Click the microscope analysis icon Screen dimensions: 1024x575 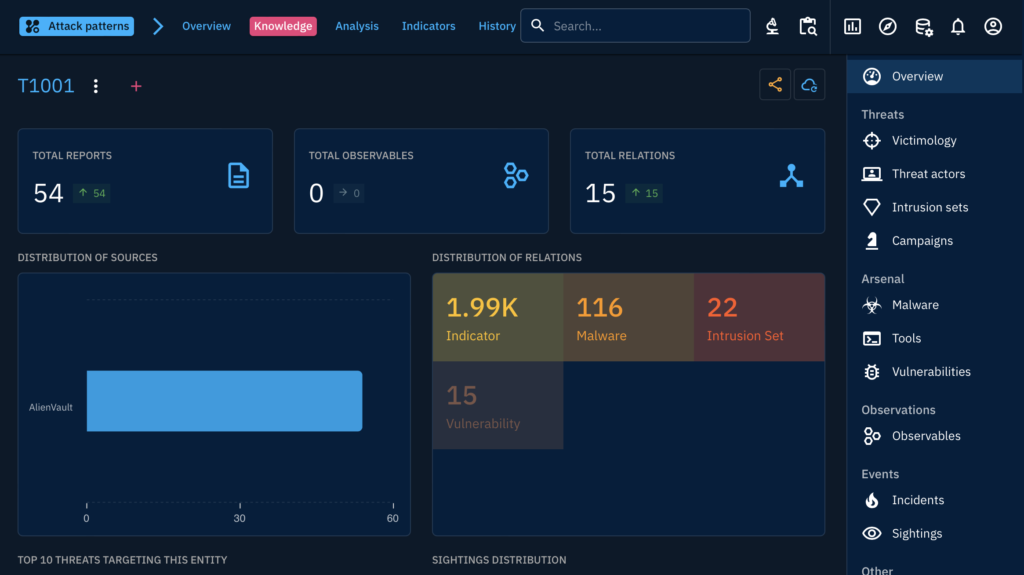(x=772, y=27)
